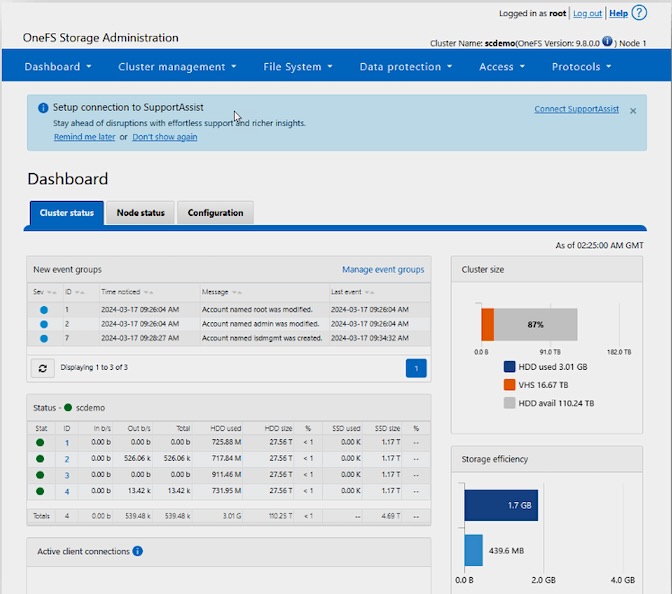
Task: Open node 2 link in Status table
Action: [x=67, y=459]
